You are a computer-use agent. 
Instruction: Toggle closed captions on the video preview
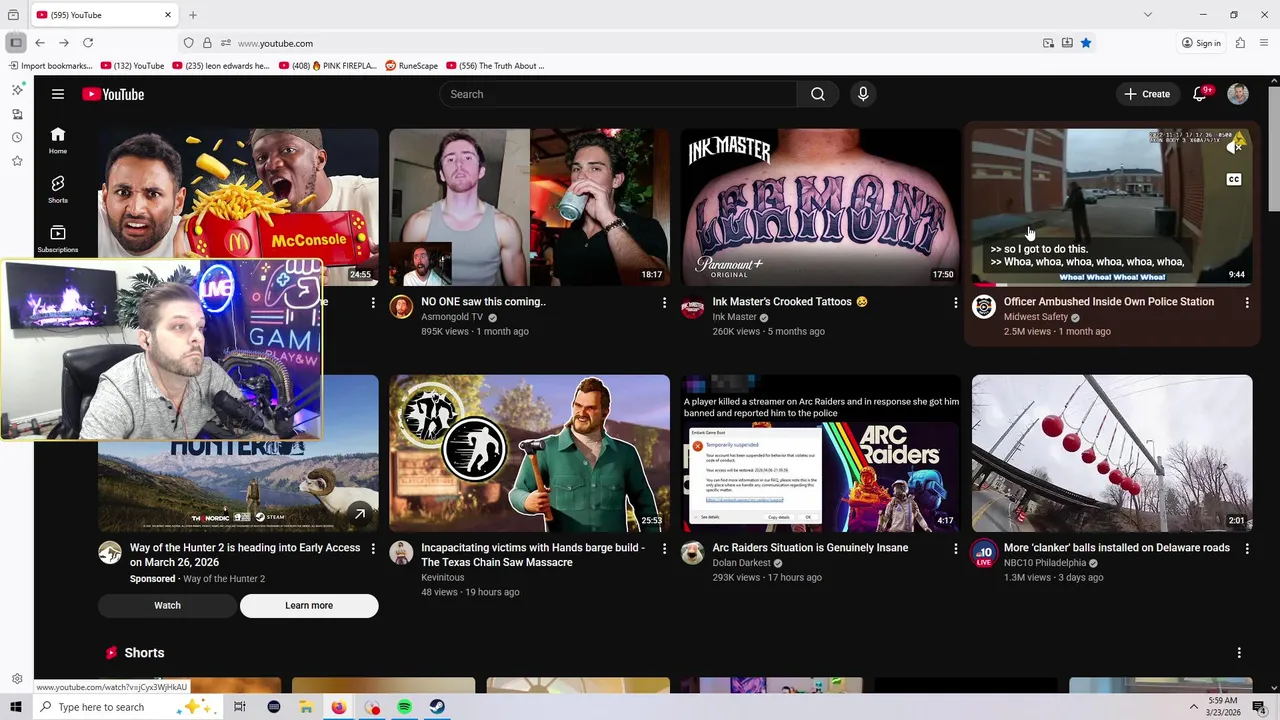coord(1234,180)
